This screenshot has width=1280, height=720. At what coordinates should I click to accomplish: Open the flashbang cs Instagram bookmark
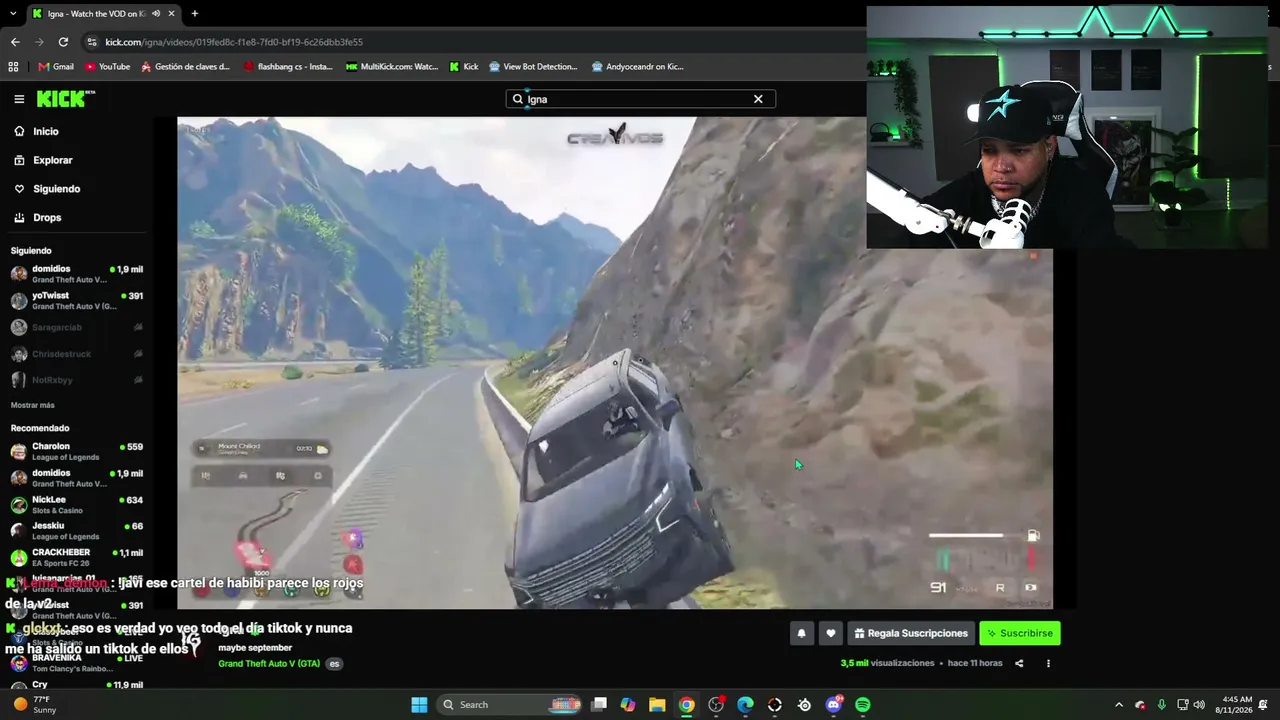(287, 67)
